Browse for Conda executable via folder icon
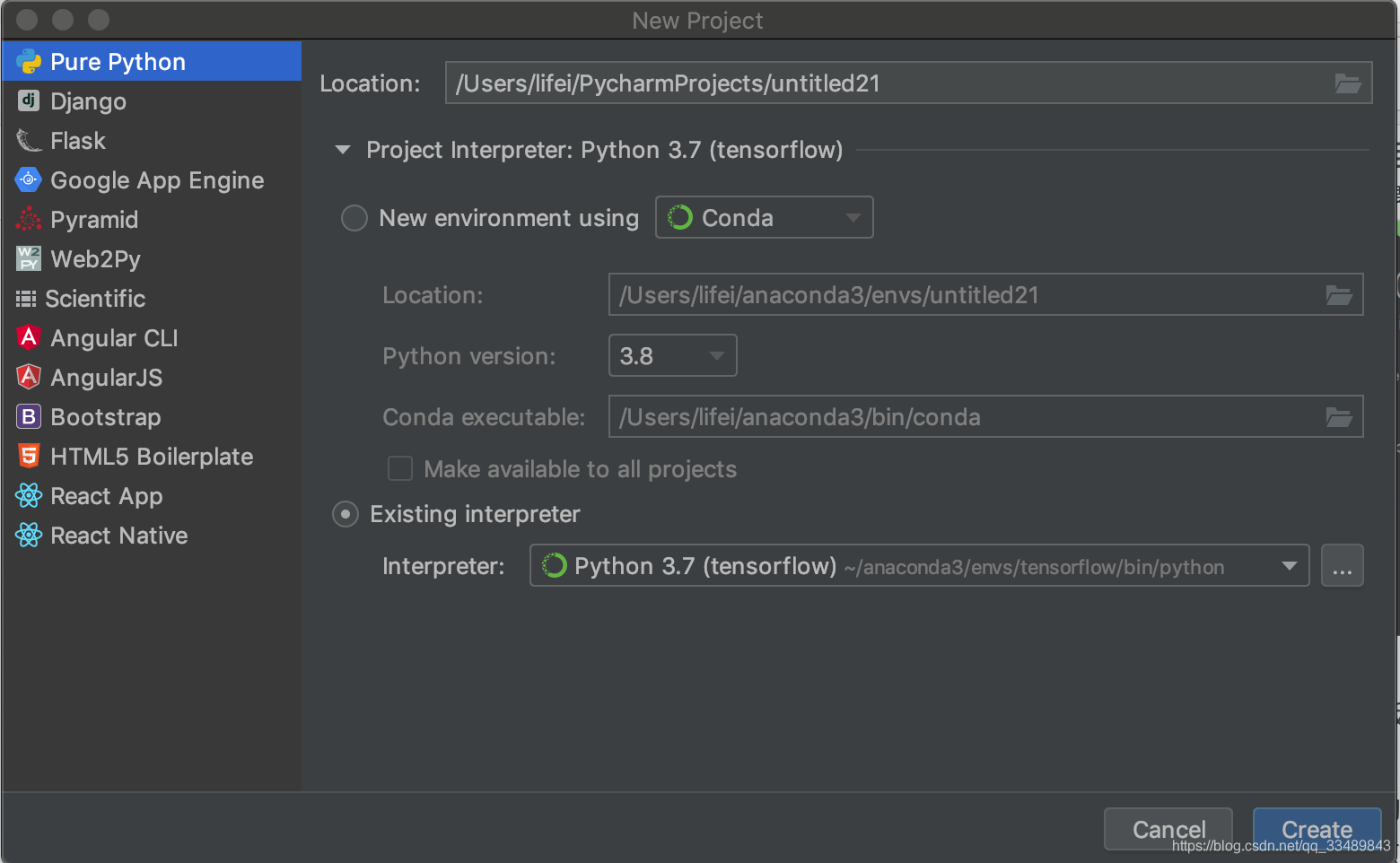The image size is (1400, 863). [1339, 417]
